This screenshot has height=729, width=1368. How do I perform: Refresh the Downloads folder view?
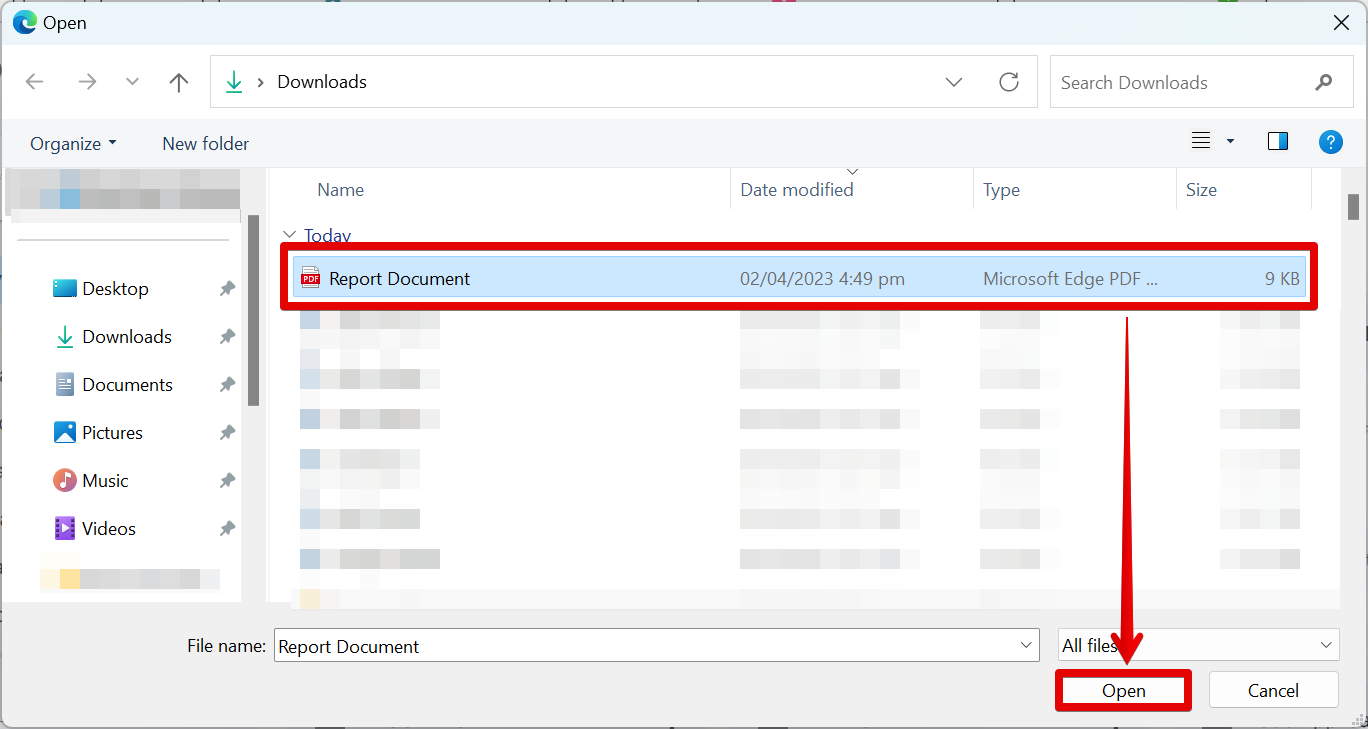pos(1009,82)
